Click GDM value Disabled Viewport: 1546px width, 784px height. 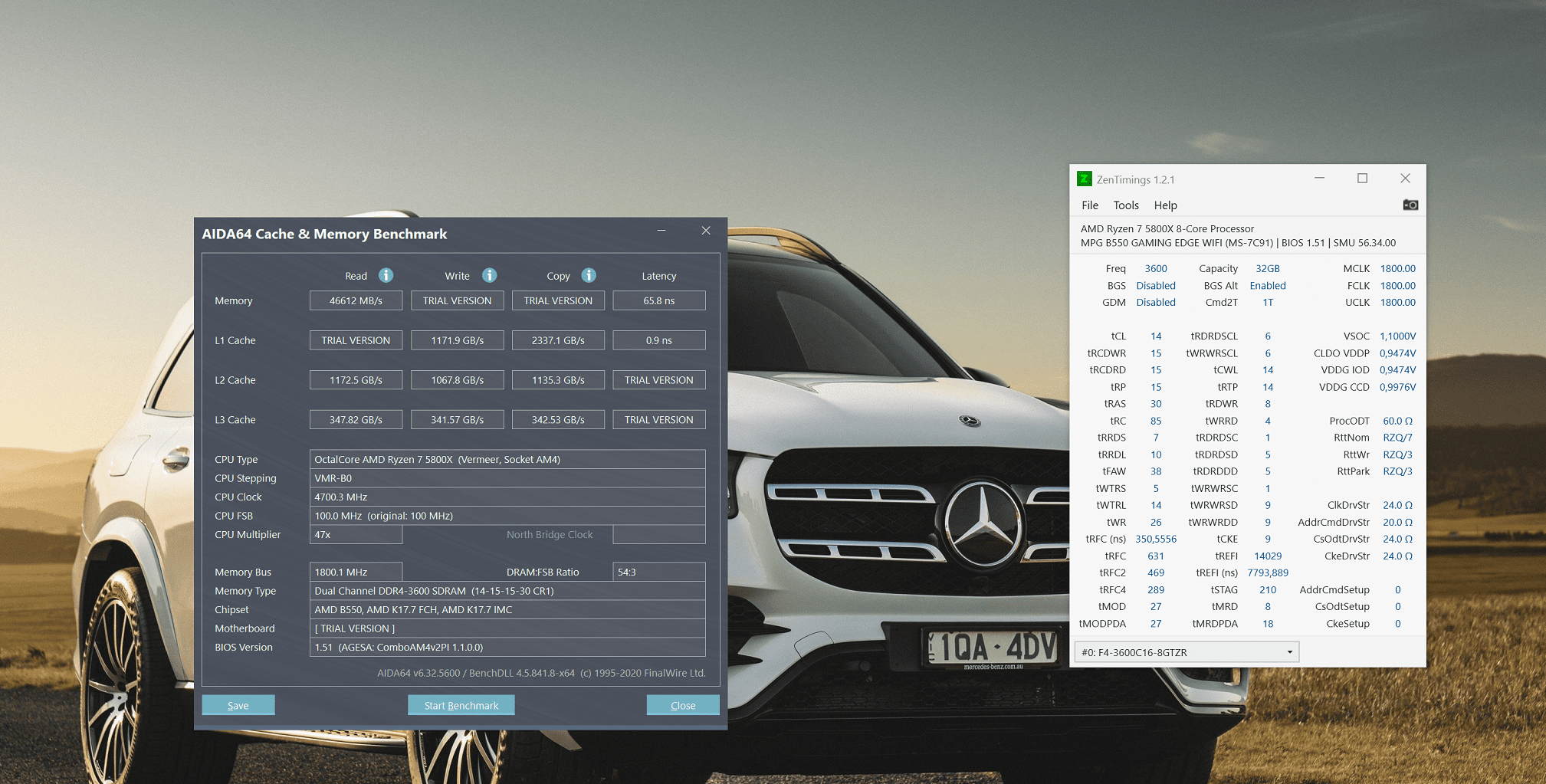(x=1156, y=302)
